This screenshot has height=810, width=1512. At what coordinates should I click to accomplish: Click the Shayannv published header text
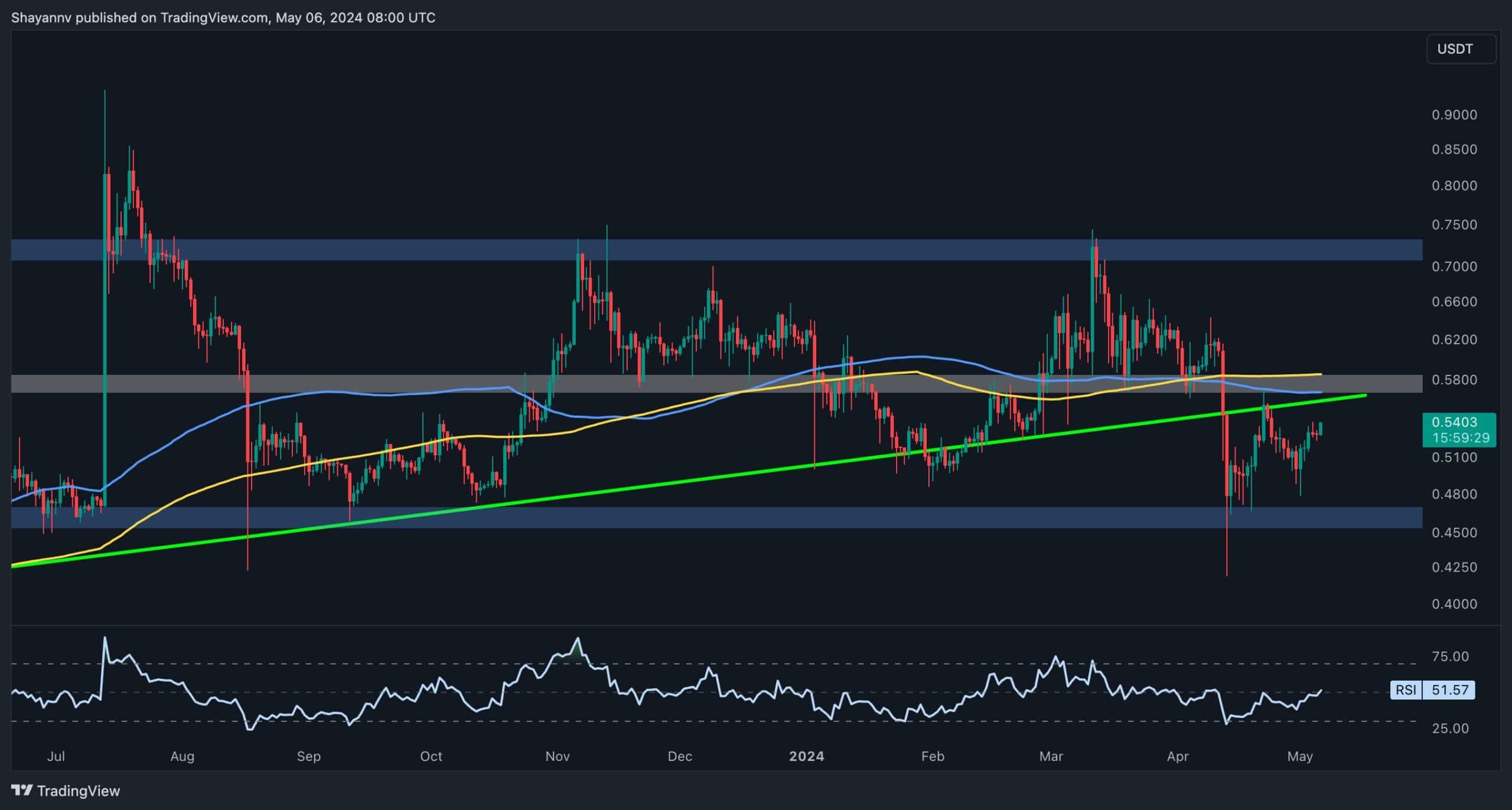click(x=223, y=18)
